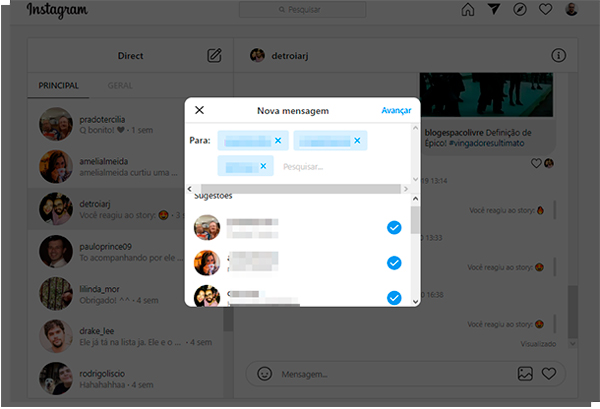Uncheck the first suggested contact

[394, 228]
